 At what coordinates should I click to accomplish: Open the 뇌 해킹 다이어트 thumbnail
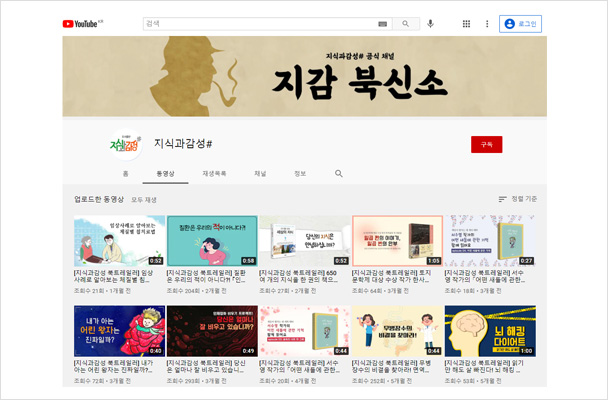490,331
